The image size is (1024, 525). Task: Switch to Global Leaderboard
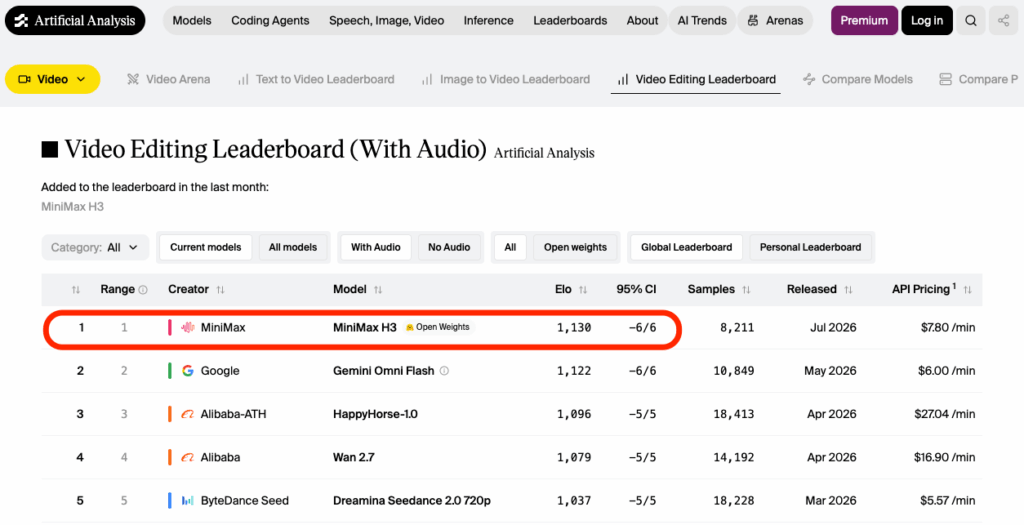pos(686,247)
